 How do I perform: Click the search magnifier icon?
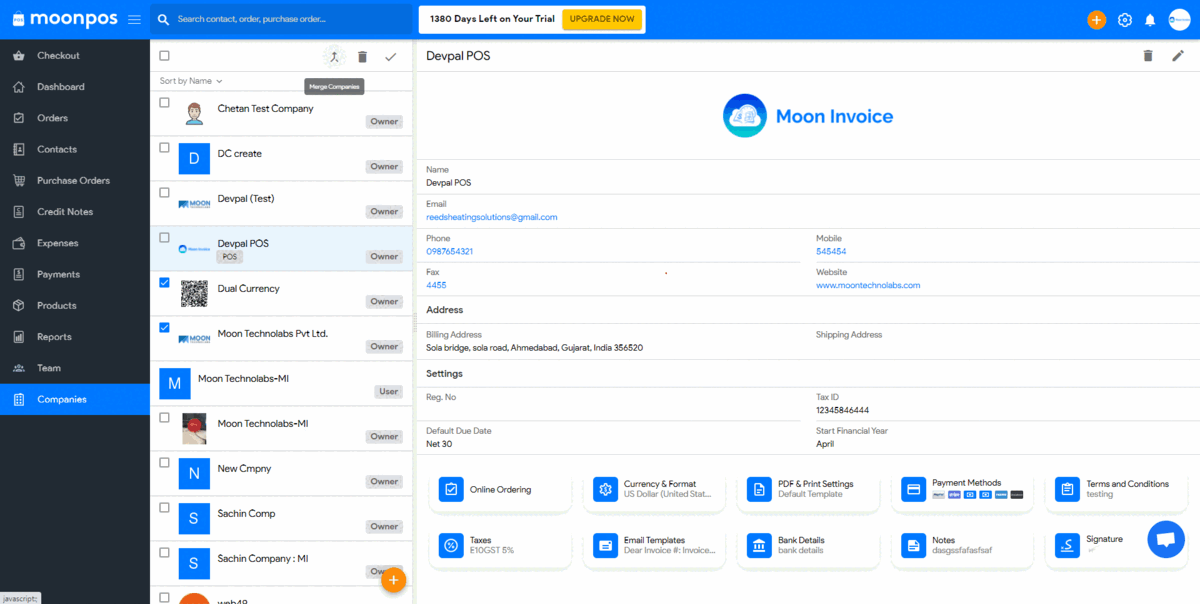[164, 19]
